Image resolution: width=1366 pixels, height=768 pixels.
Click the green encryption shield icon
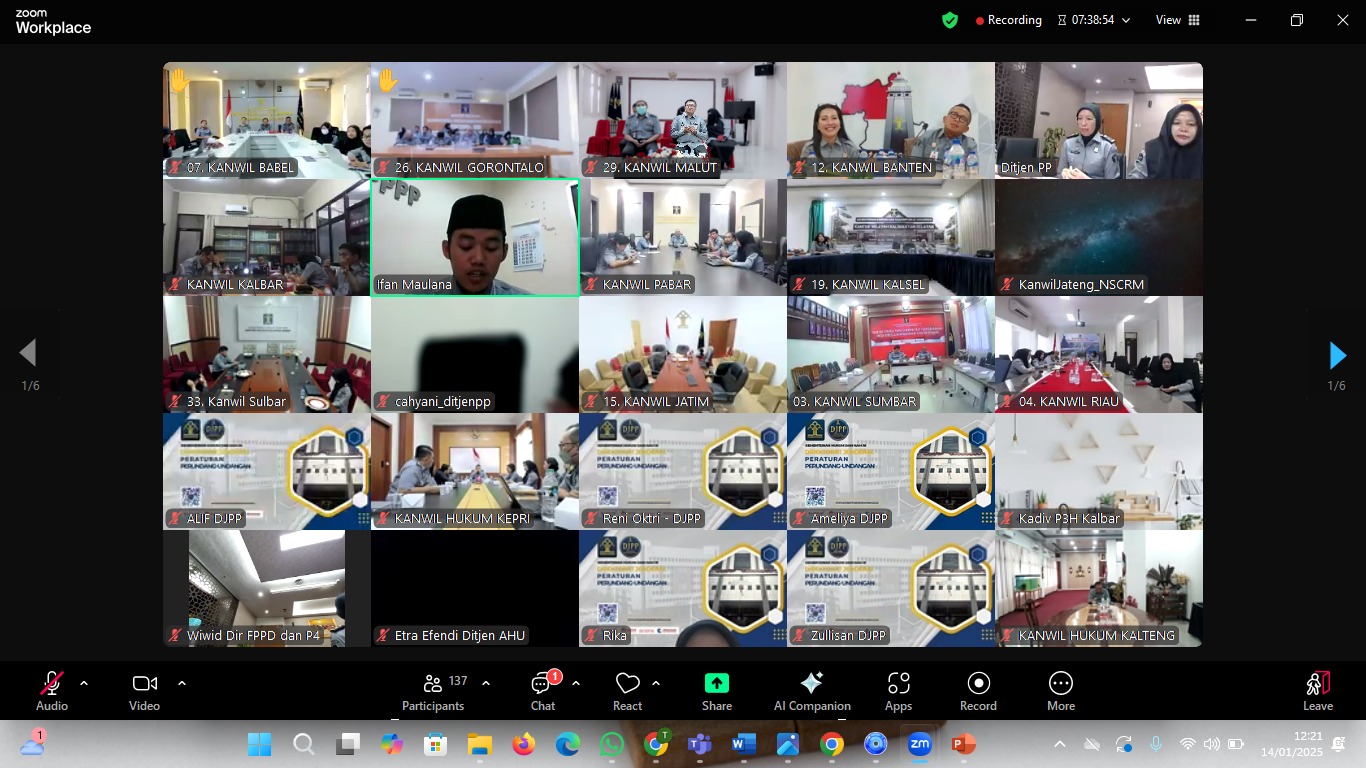[x=950, y=20]
